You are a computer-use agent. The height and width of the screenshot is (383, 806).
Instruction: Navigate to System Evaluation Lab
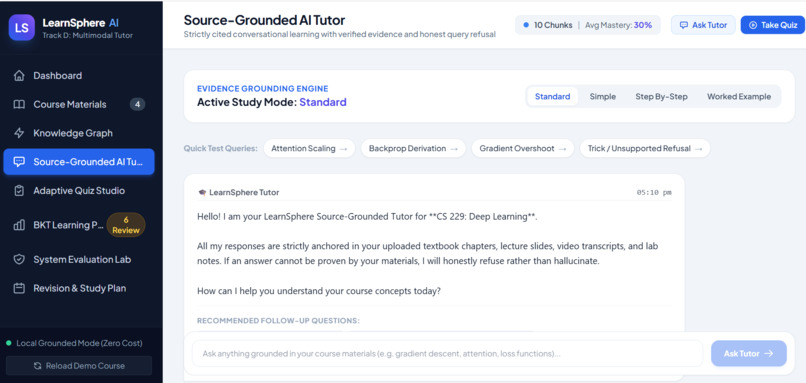point(79,260)
